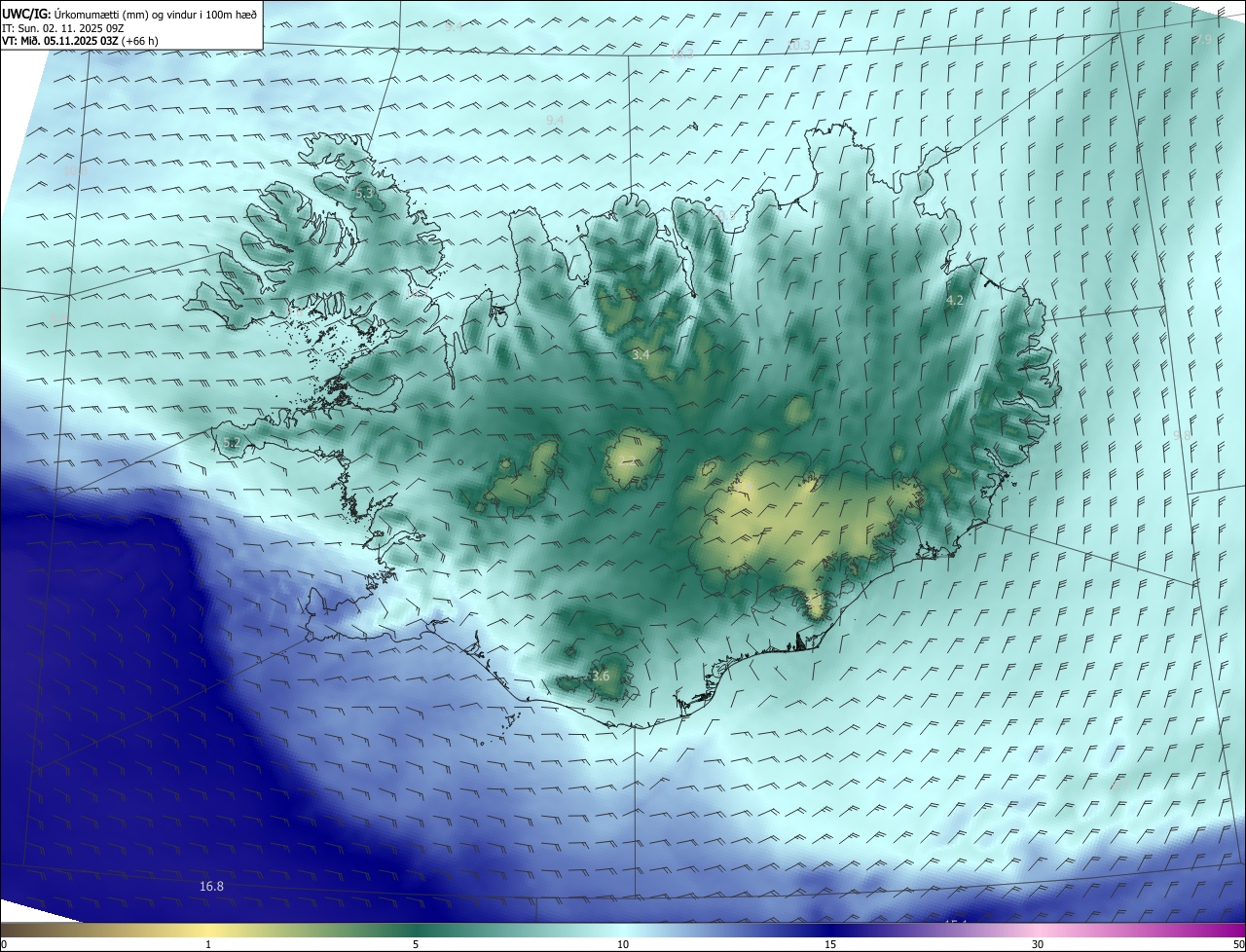Click the '5' label on the color scale
The height and width of the screenshot is (952, 1246).
pos(416,944)
